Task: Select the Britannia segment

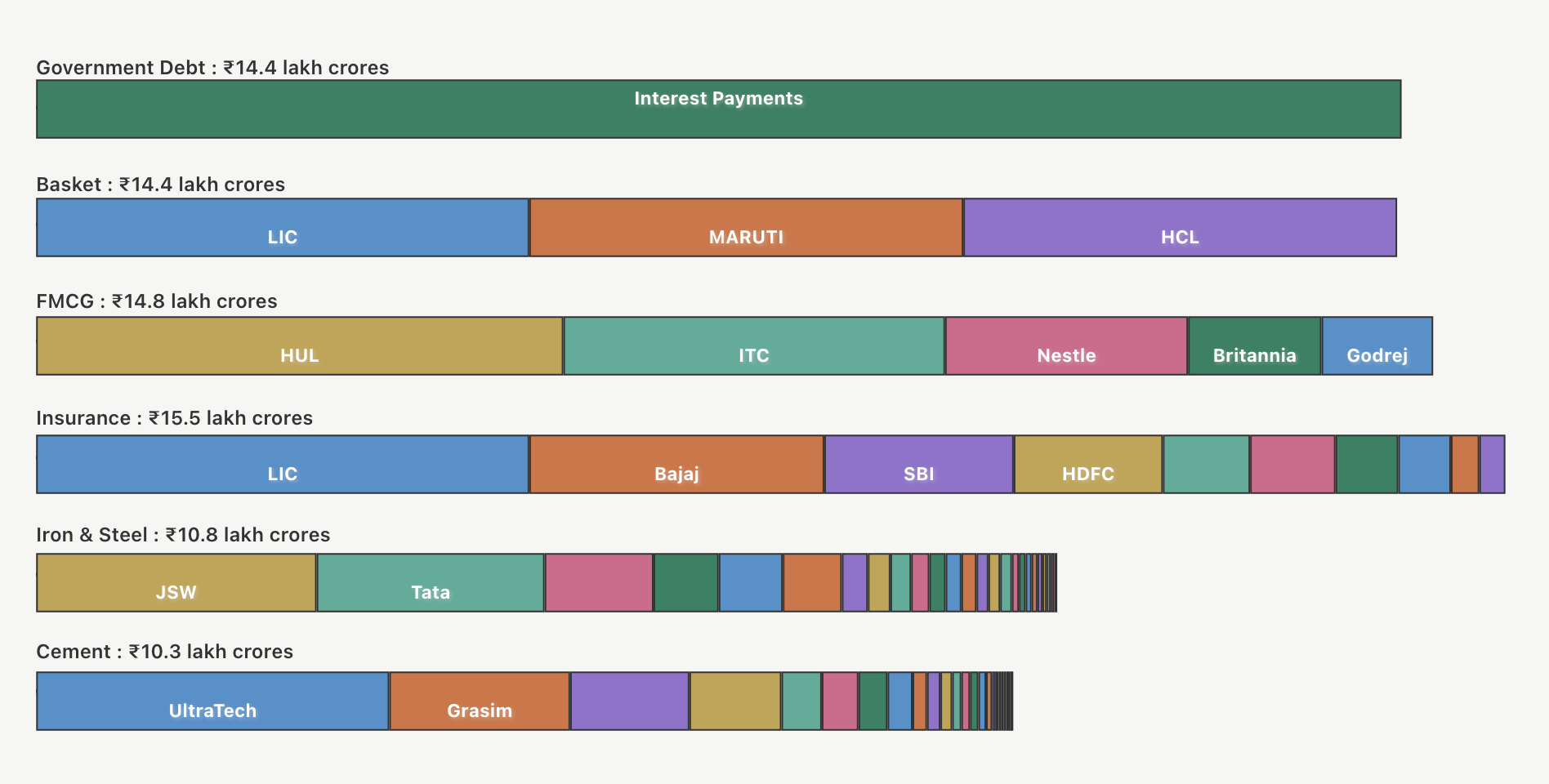Action: (x=1254, y=346)
